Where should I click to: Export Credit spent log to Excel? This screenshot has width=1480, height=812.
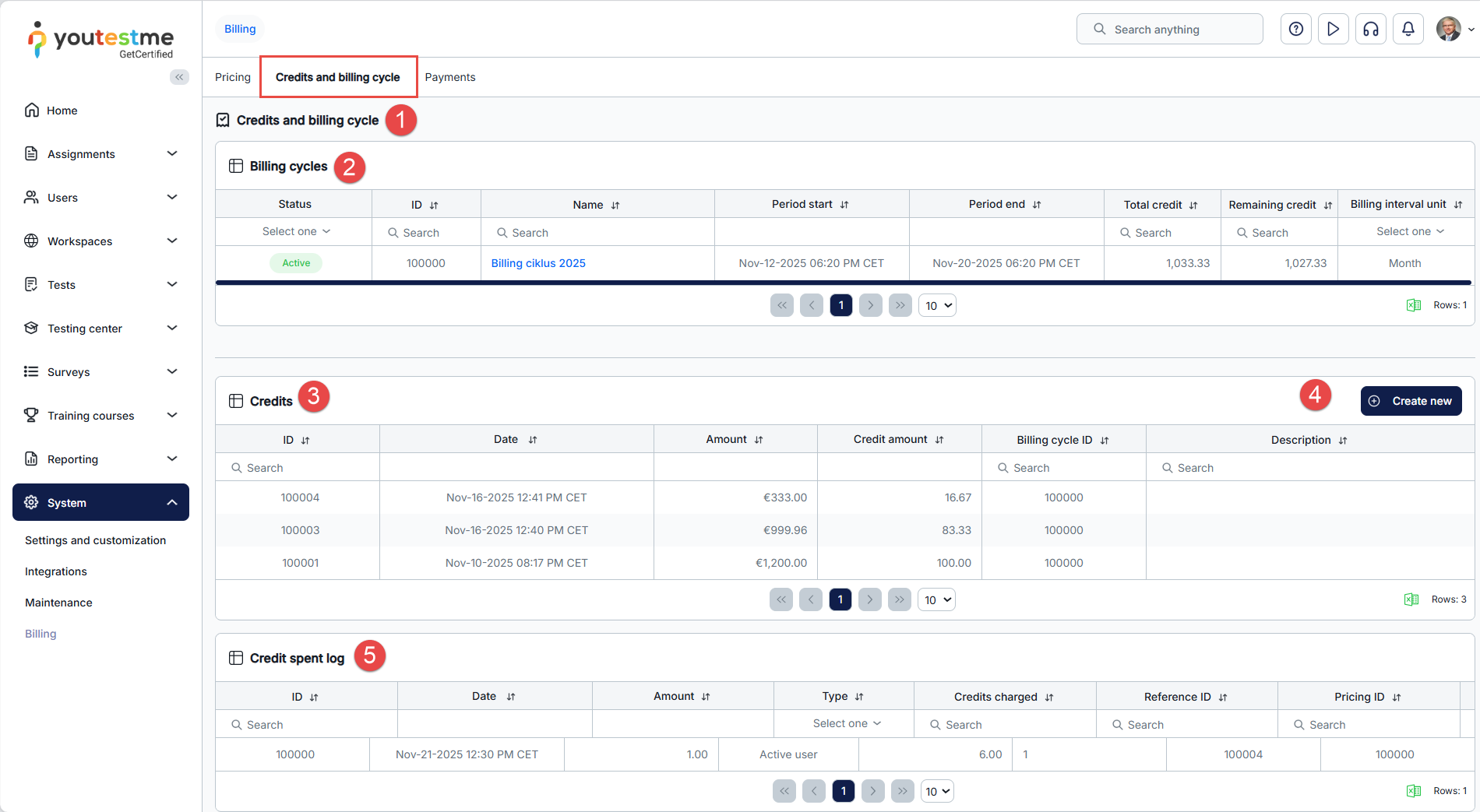tap(1414, 791)
